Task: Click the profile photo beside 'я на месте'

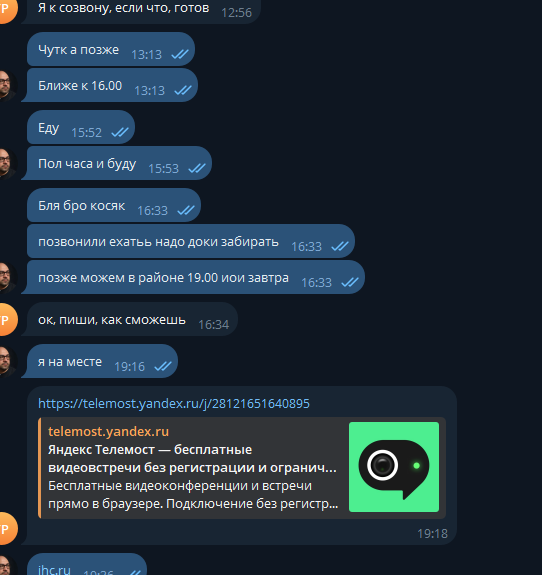Action: tap(7, 361)
